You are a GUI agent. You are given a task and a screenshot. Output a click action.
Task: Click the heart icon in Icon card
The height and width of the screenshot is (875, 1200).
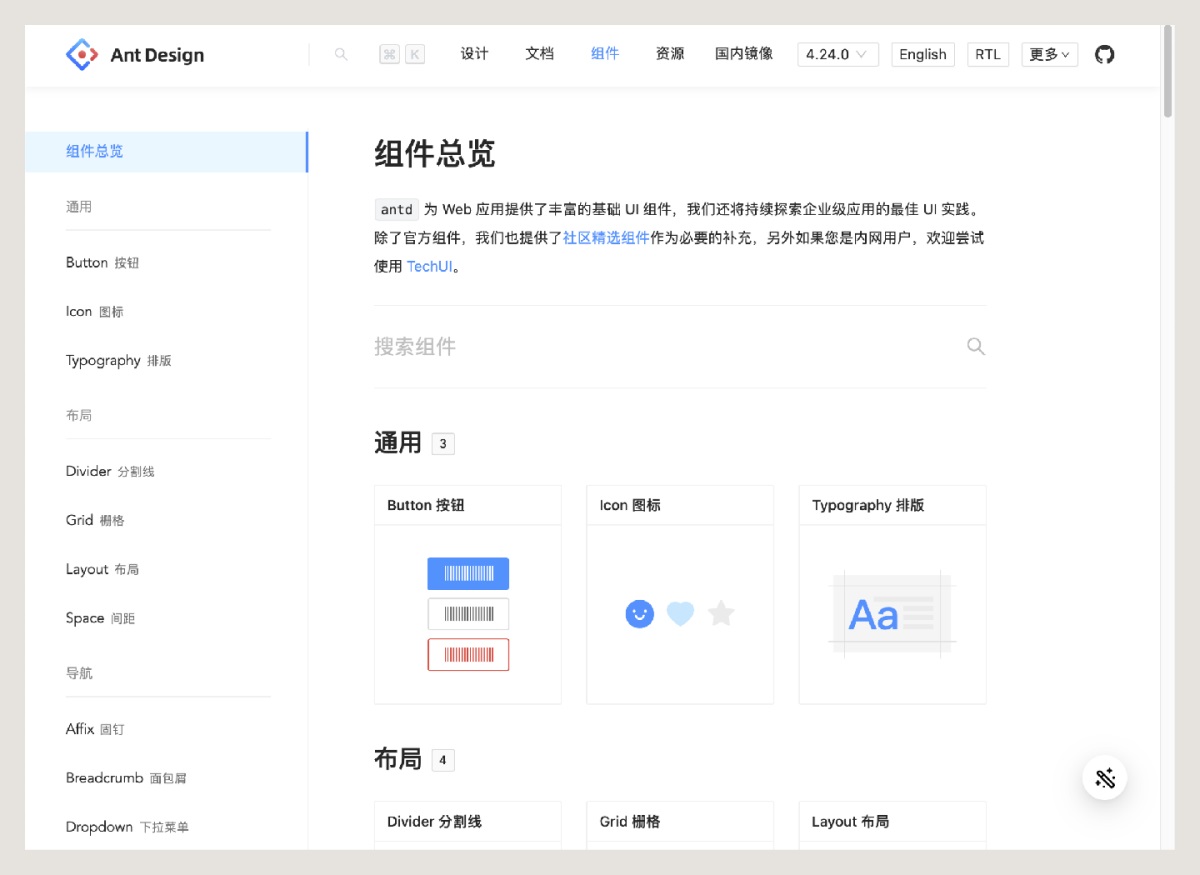680,613
